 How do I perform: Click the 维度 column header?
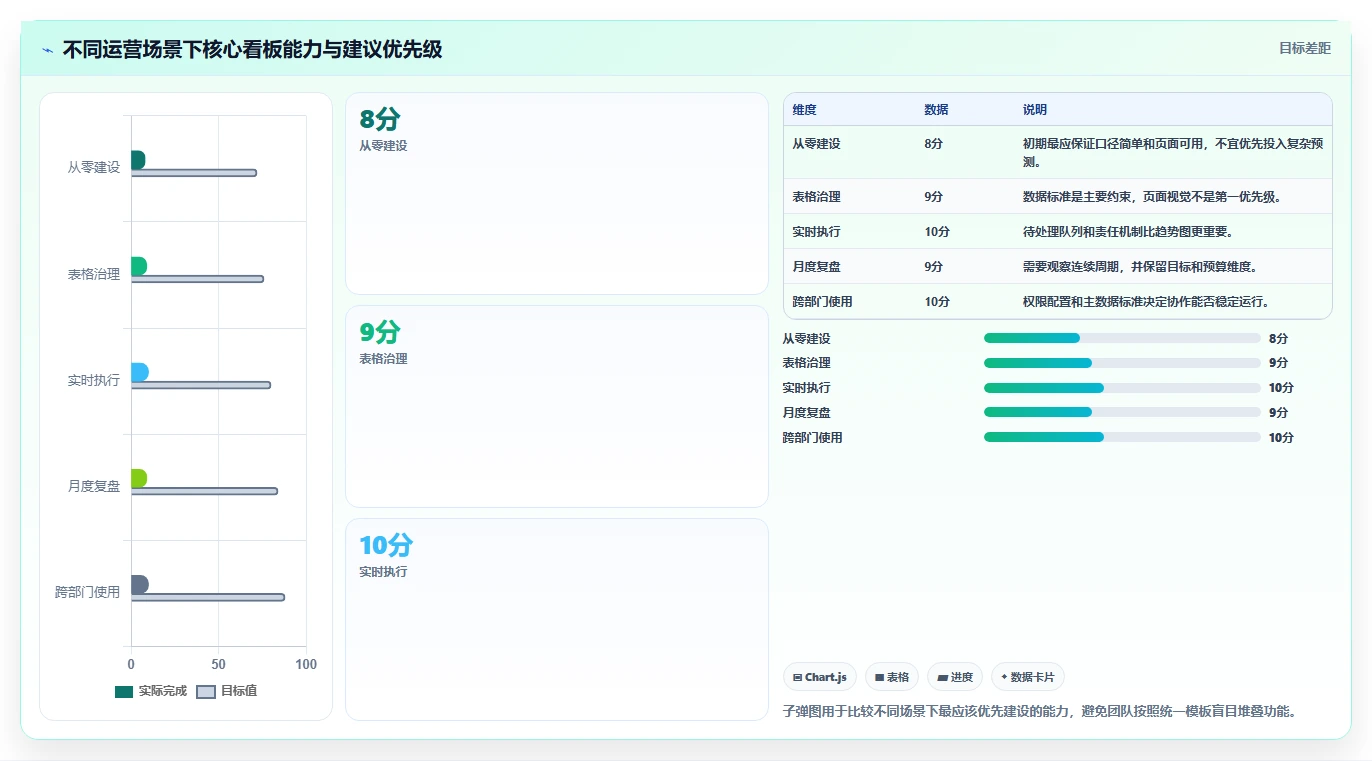pos(805,110)
